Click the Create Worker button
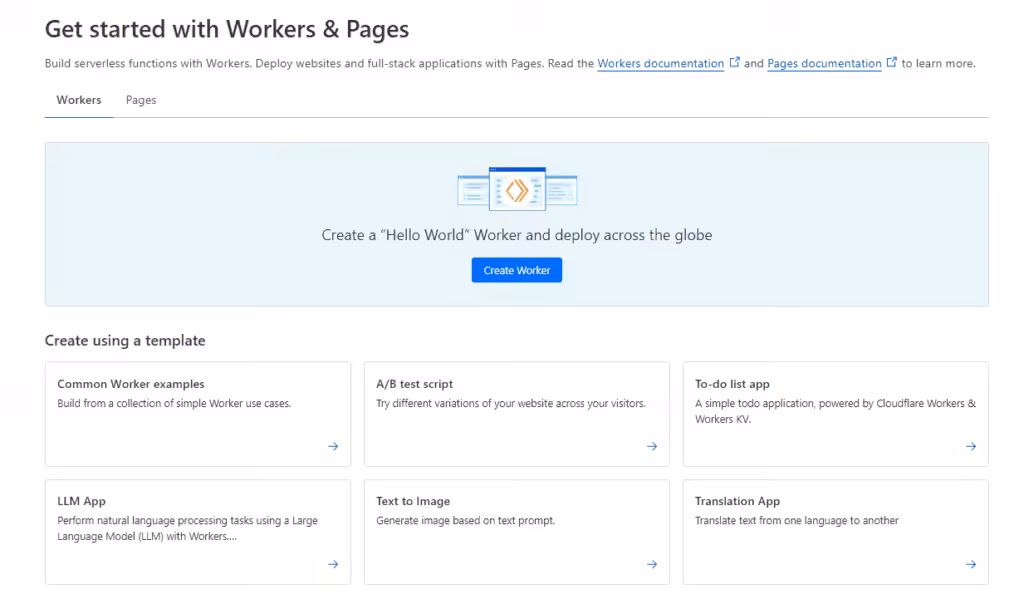1024x594 pixels. click(x=516, y=270)
